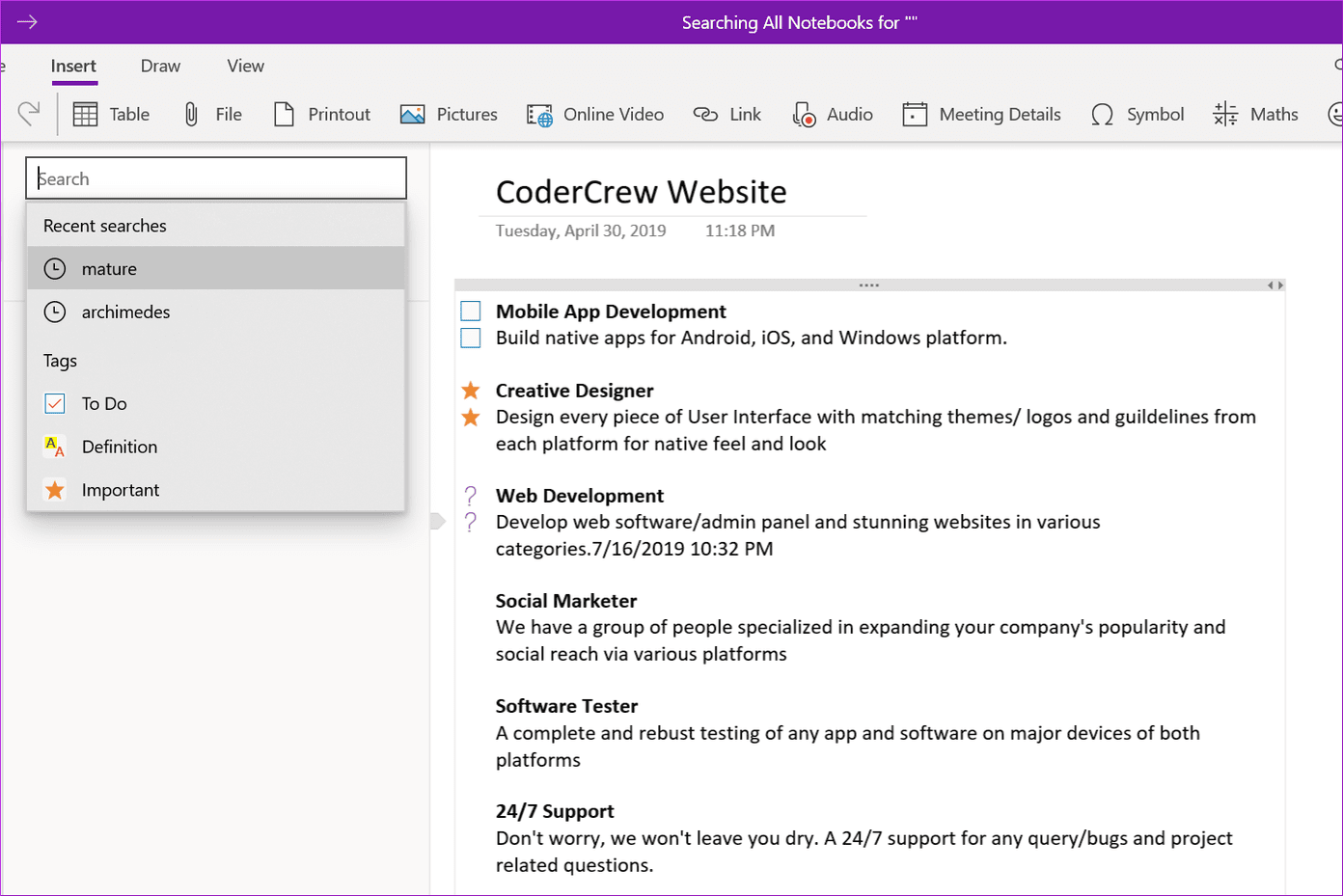Screen dimensions: 1343x896
Task: Click the time 11:18 PM
Action: click(740, 231)
